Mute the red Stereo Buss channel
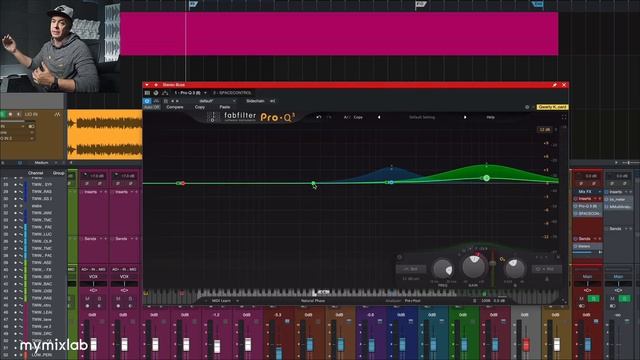Viewport: 640px width, 360px height. tap(582, 299)
